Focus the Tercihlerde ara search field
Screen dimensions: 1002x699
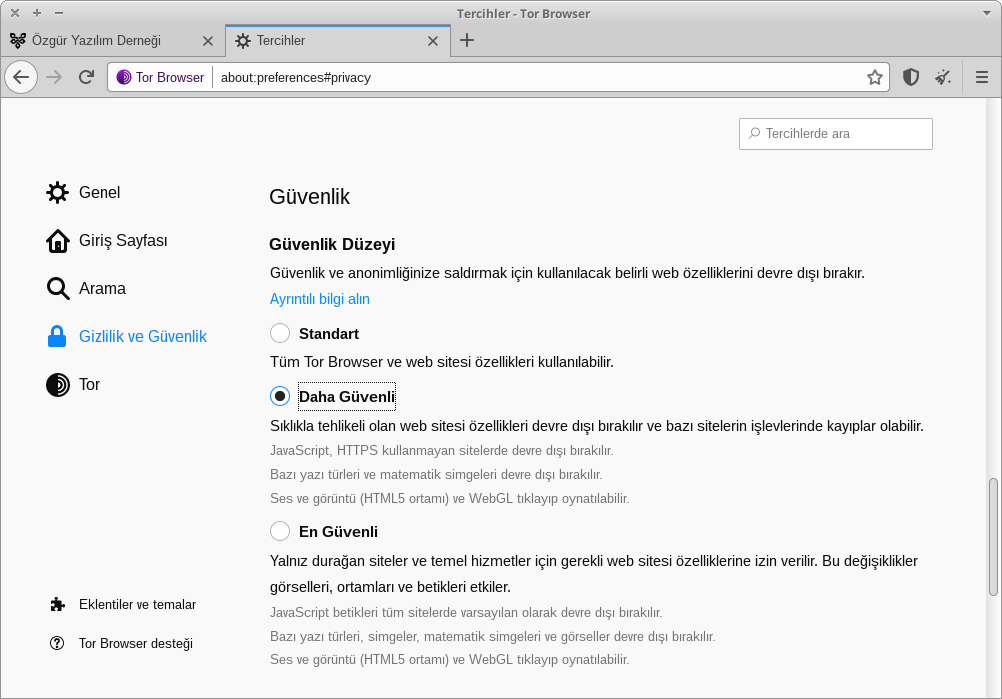point(835,134)
